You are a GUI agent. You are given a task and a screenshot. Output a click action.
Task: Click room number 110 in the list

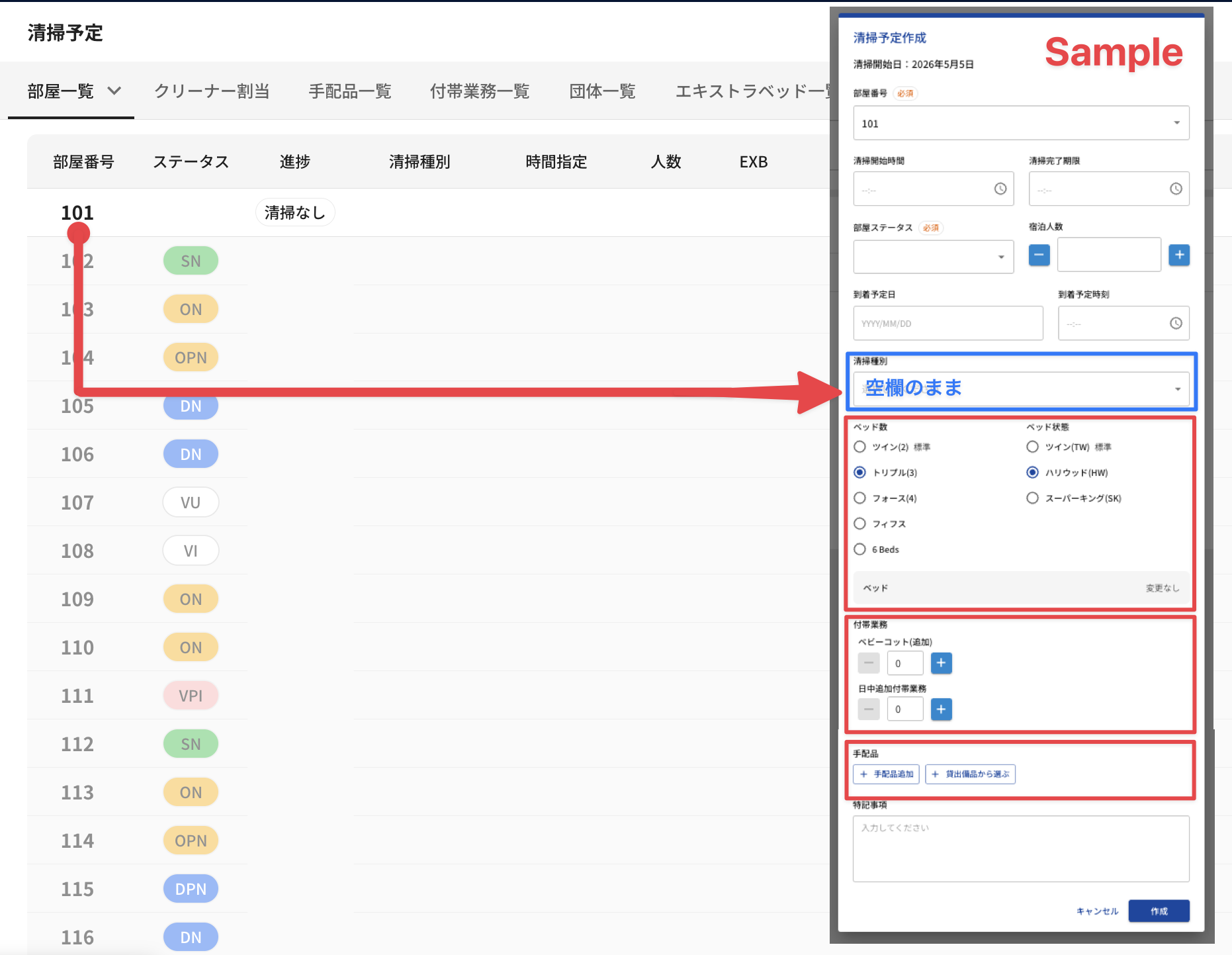77,647
